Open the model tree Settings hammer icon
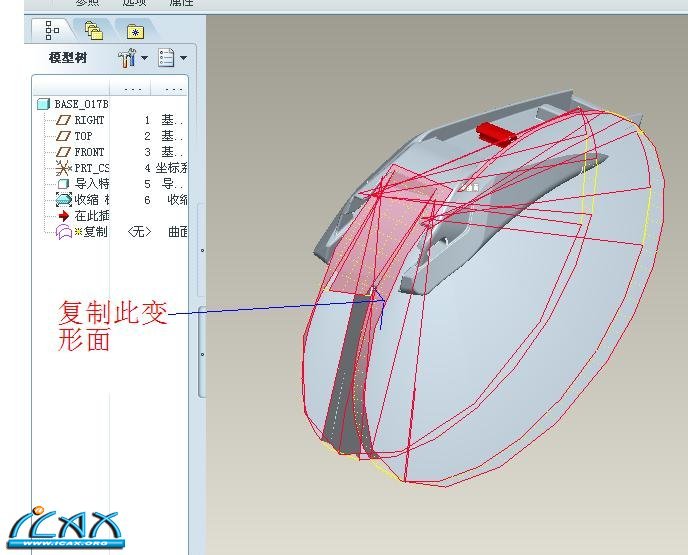This screenshot has width=688, height=555. (x=127, y=58)
